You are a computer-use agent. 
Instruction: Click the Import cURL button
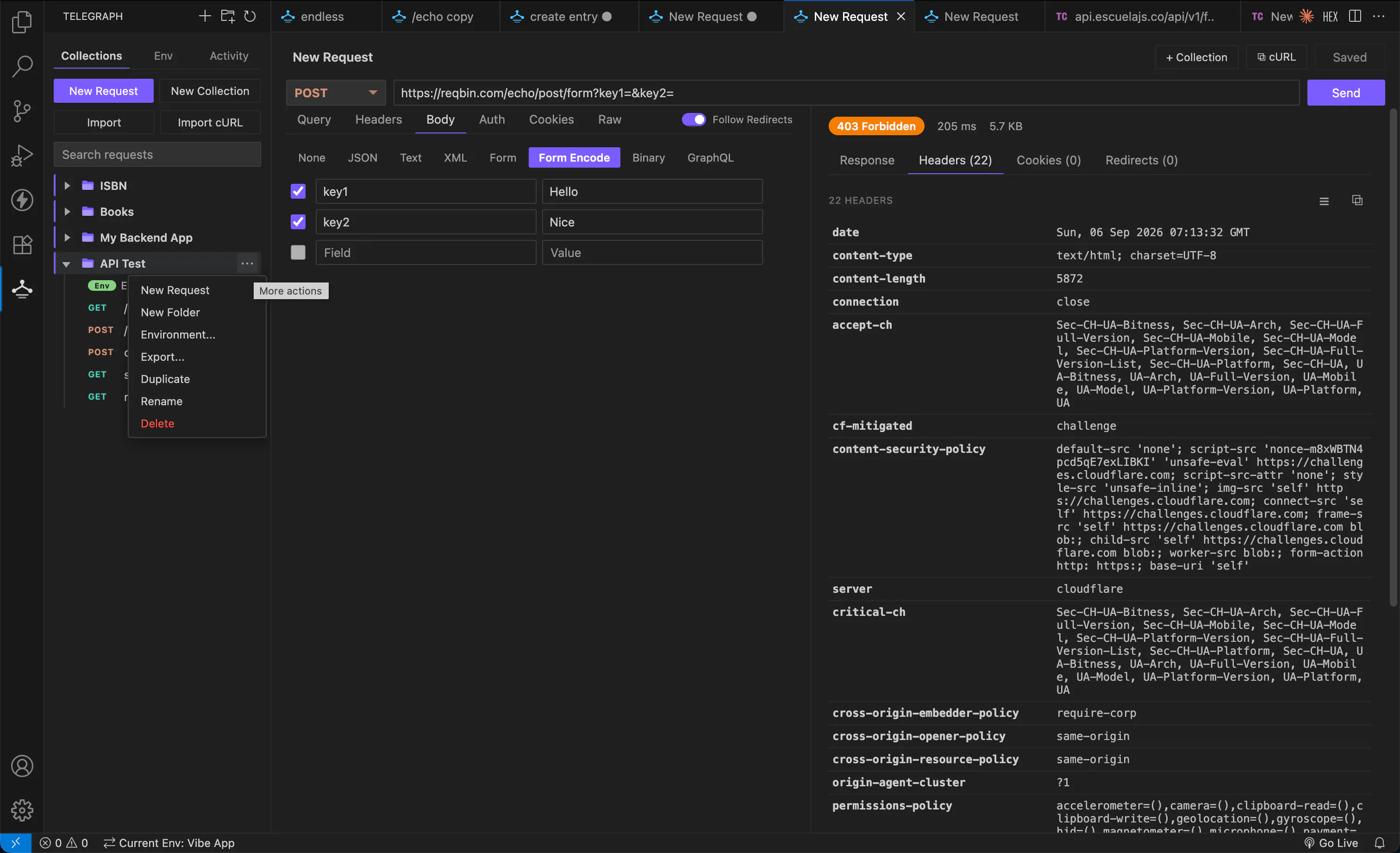click(210, 122)
